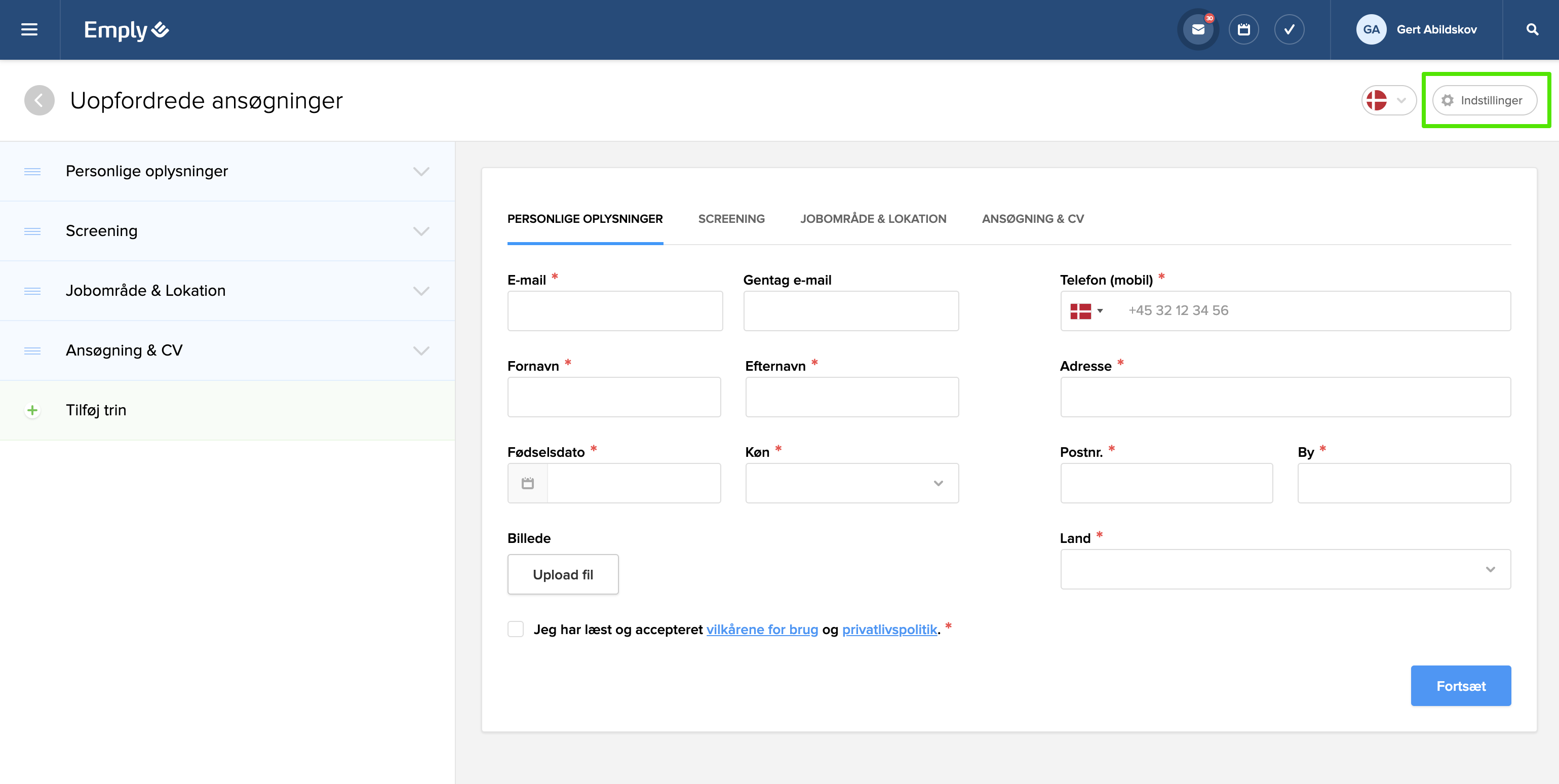Tick the terms and privacy checkbox

pyautogui.click(x=516, y=629)
